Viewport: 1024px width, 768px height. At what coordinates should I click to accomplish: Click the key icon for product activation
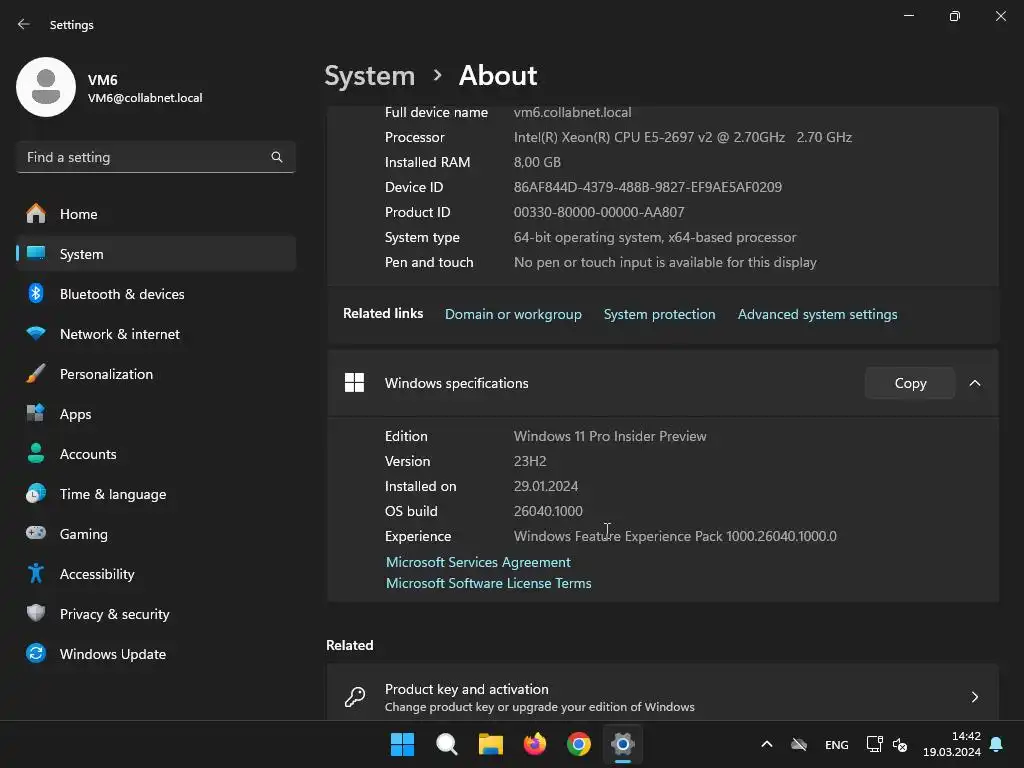click(355, 697)
